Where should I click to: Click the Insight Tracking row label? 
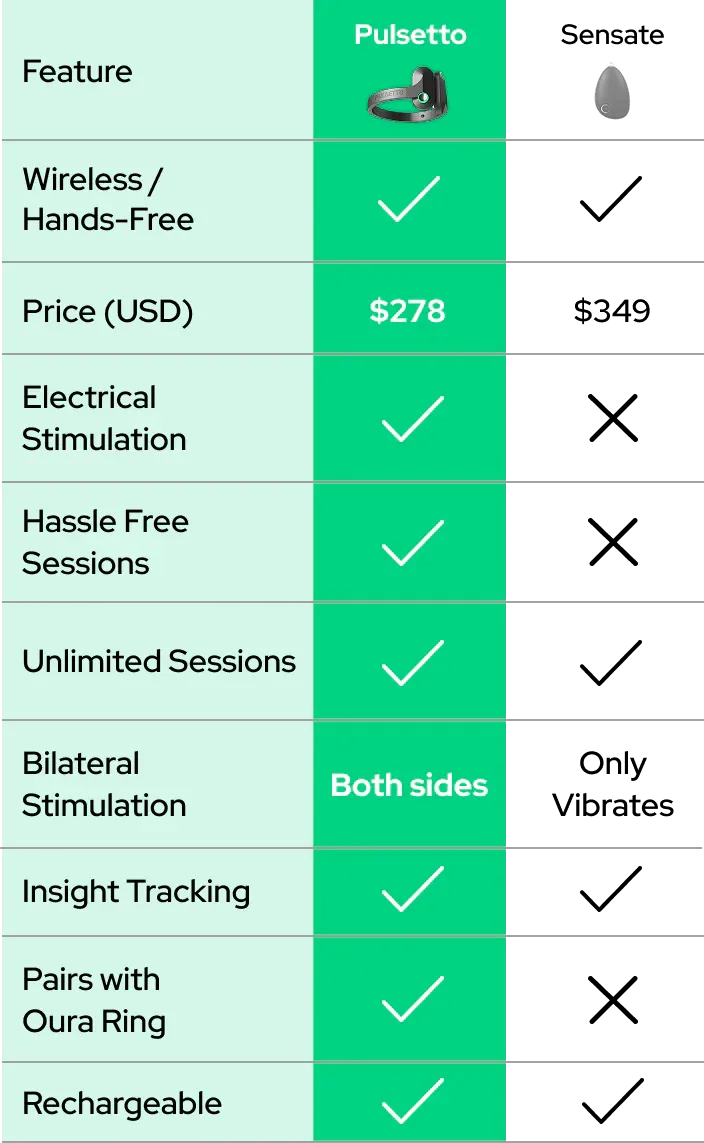point(136,891)
